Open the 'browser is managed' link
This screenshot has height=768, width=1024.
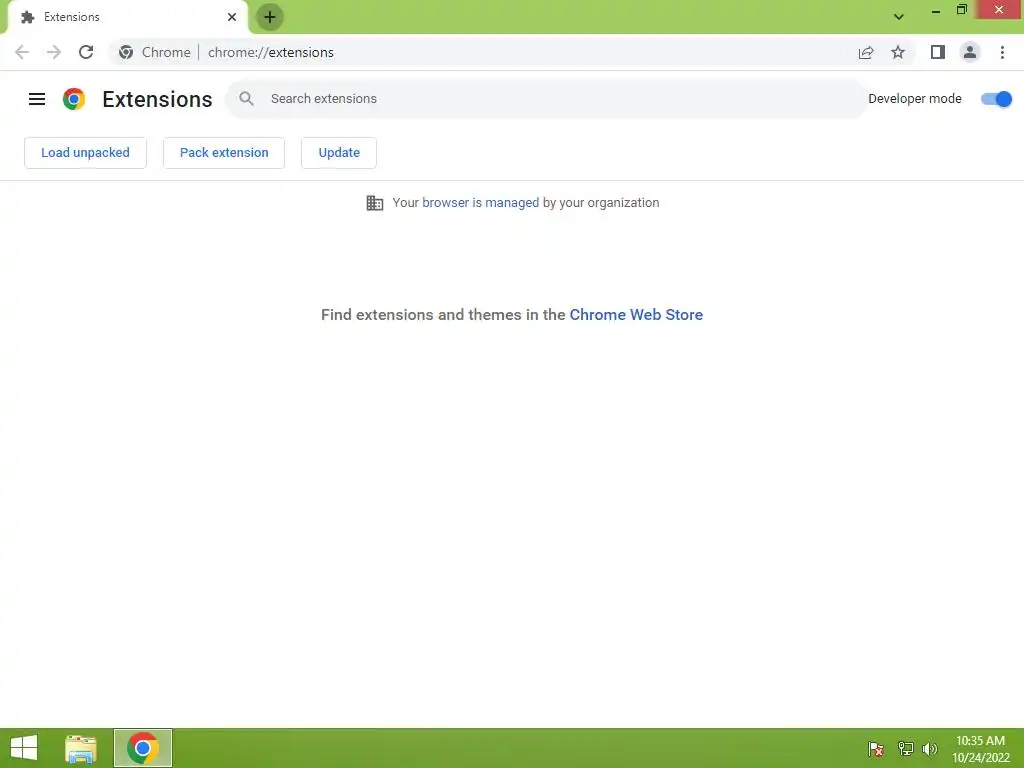(x=481, y=202)
